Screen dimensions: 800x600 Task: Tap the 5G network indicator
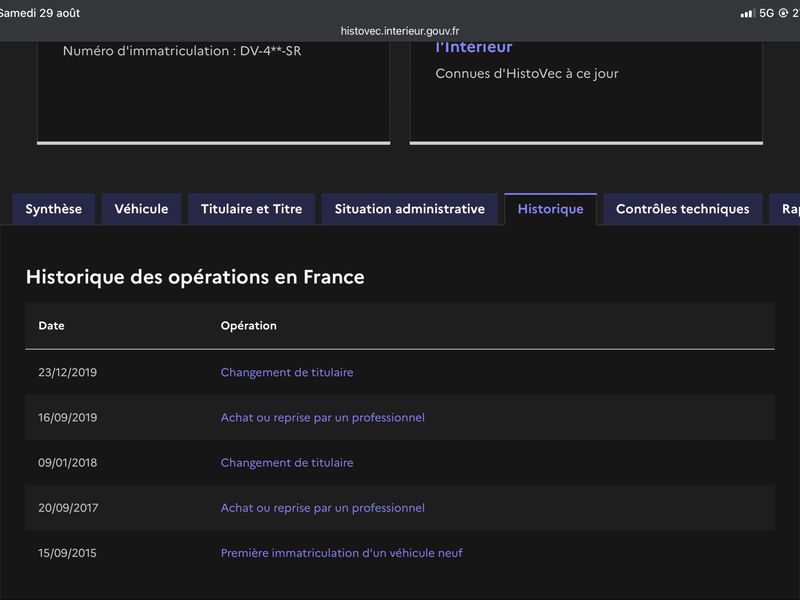[x=766, y=13]
